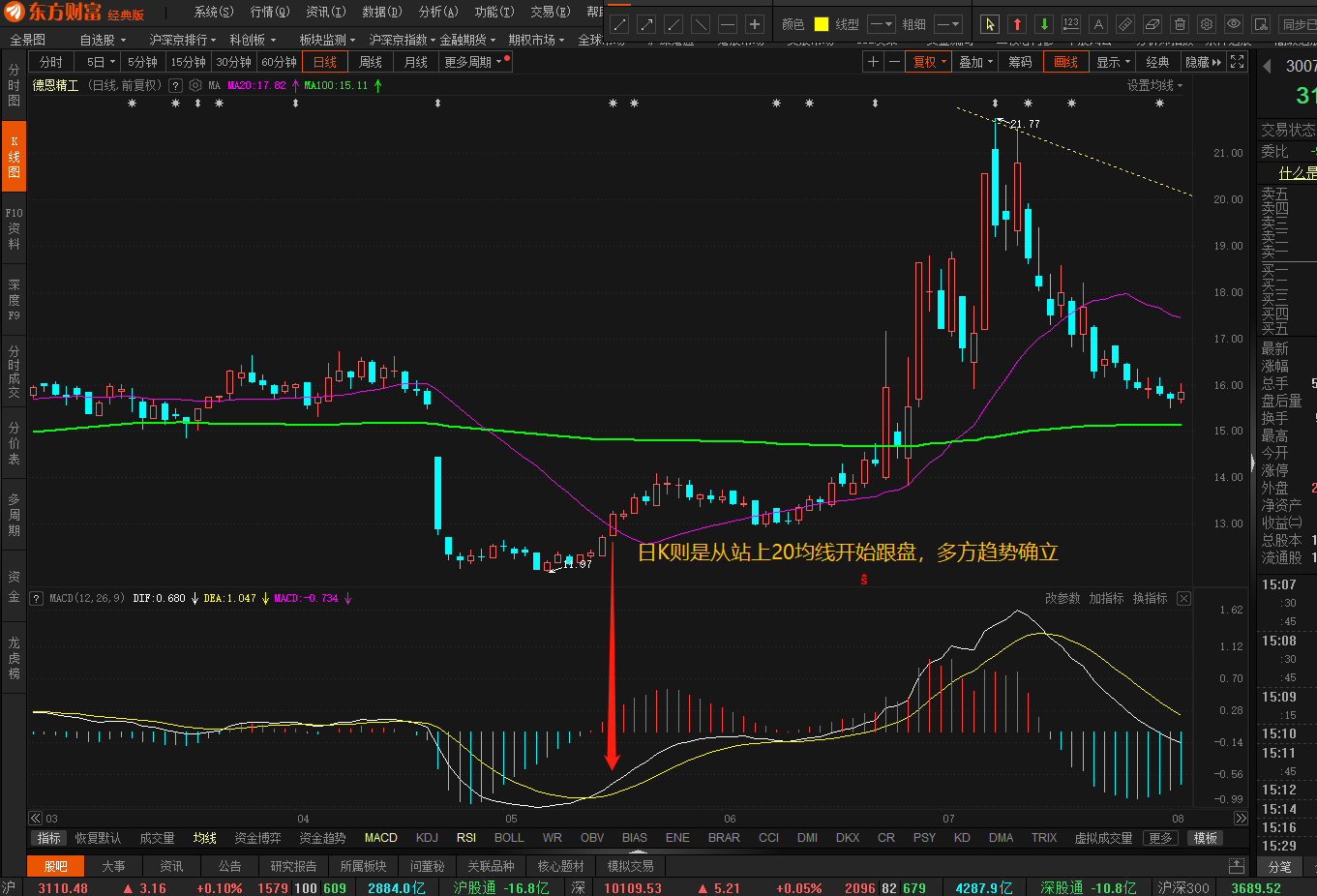
Task: Select the ruler measurement tool
Action: (1125, 24)
